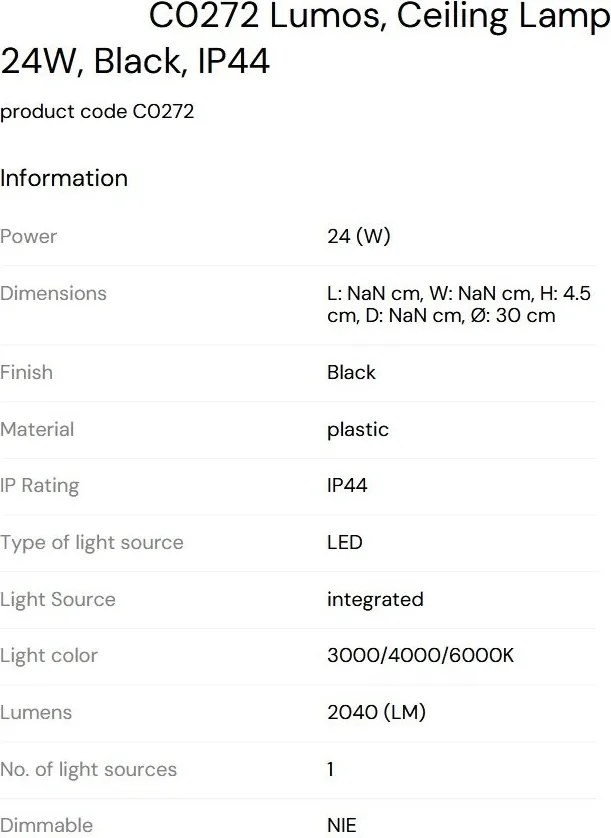Select the 24 (W) power value

(358, 237)
